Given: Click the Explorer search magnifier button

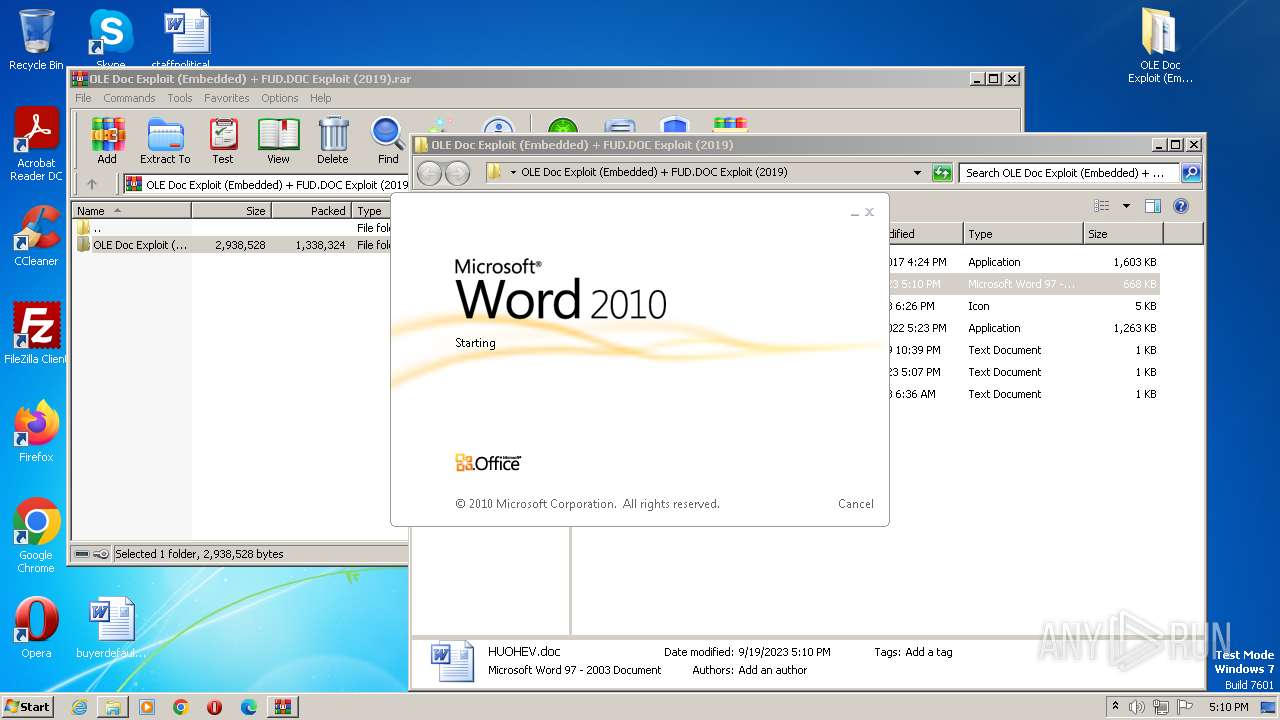Looking at the screenshot, I should coord(1191,173).
